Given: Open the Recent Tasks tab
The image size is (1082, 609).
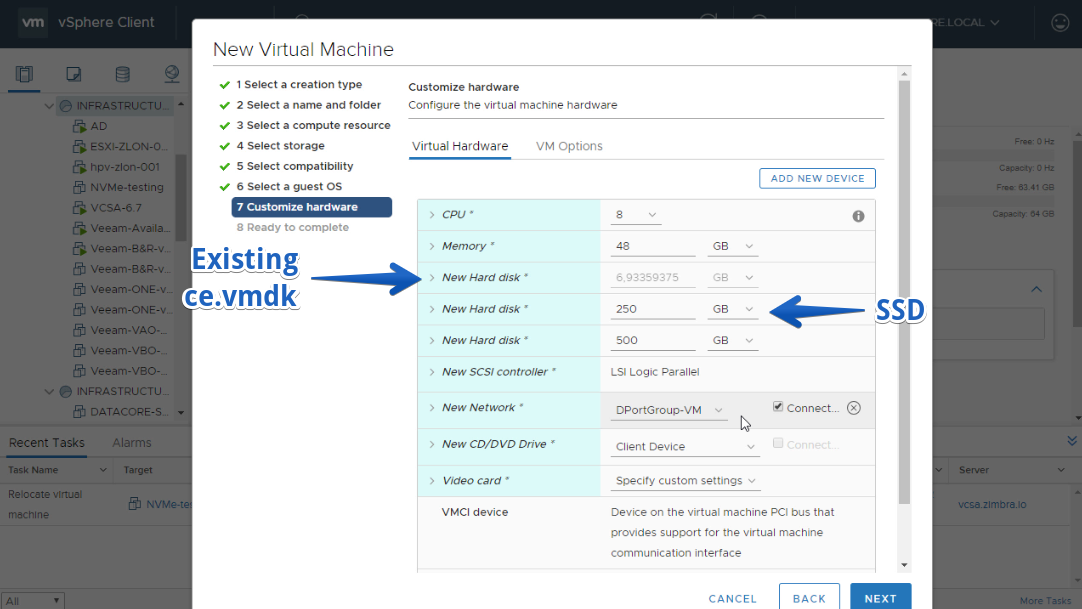Looking at the screenshot, I should coord(46,443).
